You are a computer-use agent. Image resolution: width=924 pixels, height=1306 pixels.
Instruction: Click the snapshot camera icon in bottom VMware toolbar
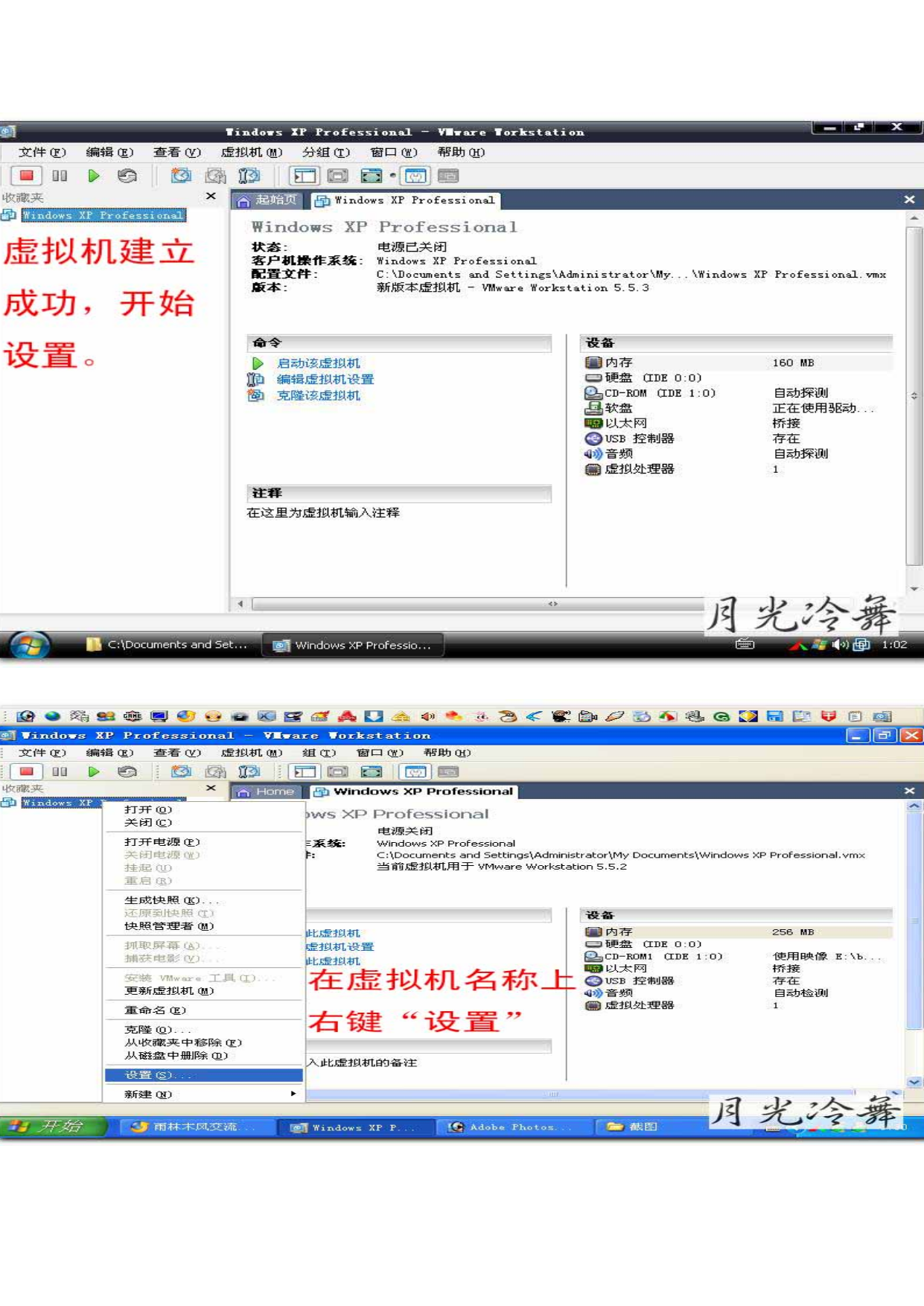coord(181,771)
